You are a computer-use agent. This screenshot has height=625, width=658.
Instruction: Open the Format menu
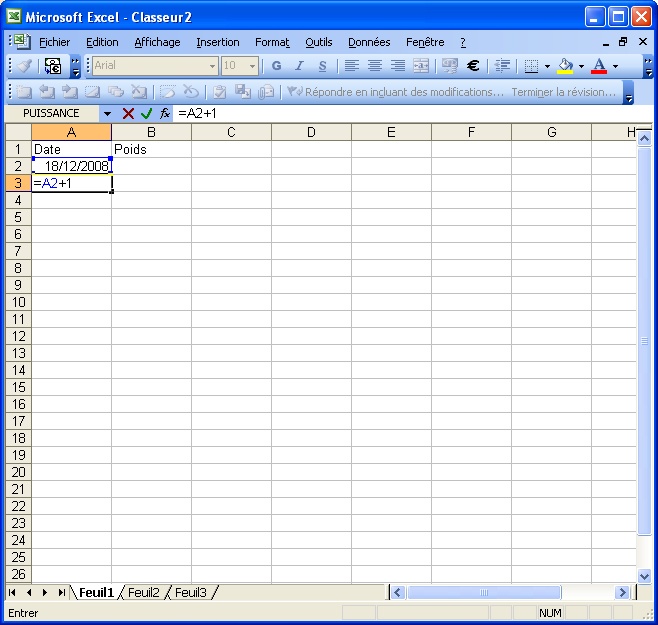click(x=272, y=42)
